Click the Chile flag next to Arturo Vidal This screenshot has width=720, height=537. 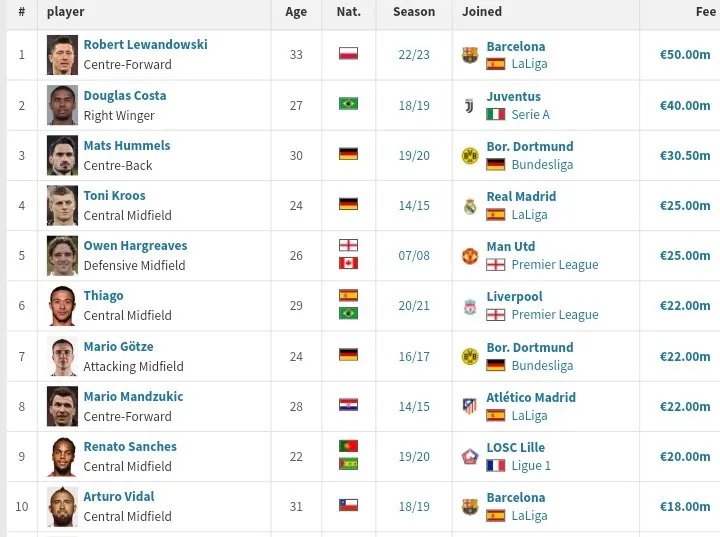[x=348, y=505]
